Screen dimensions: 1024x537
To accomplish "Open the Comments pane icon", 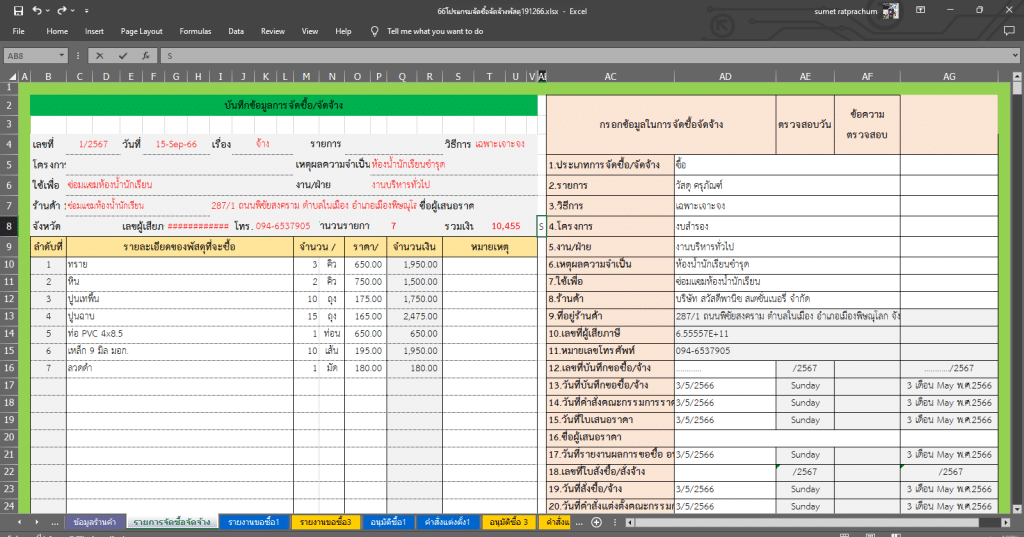I will [1009, 31].
